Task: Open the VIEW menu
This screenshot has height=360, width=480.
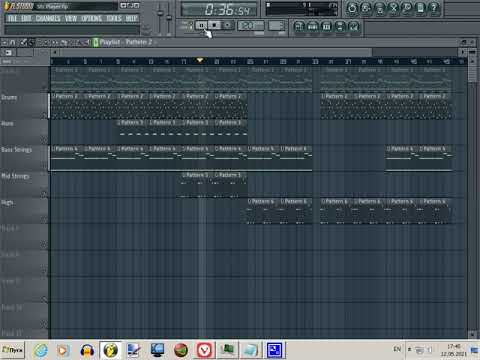Action: click(71, 18)
